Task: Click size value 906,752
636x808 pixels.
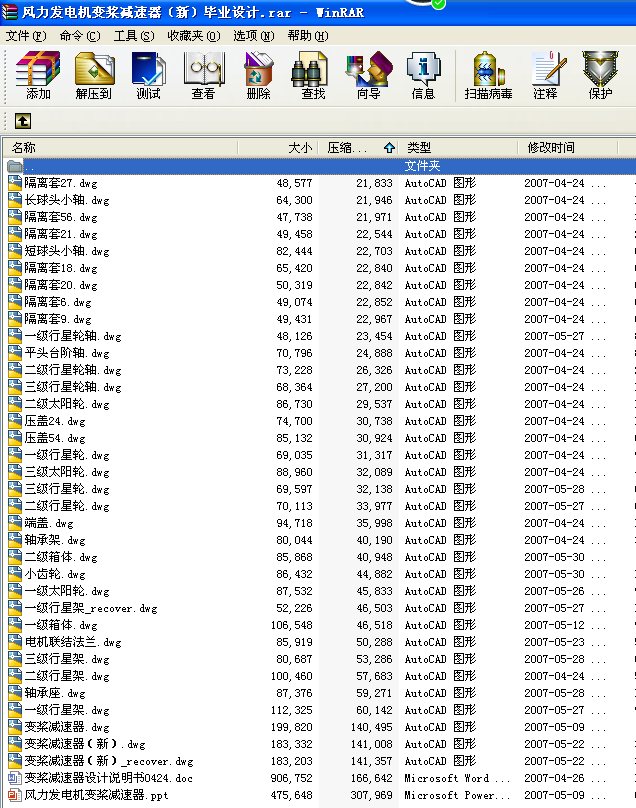Action: [x=291, y=778]
